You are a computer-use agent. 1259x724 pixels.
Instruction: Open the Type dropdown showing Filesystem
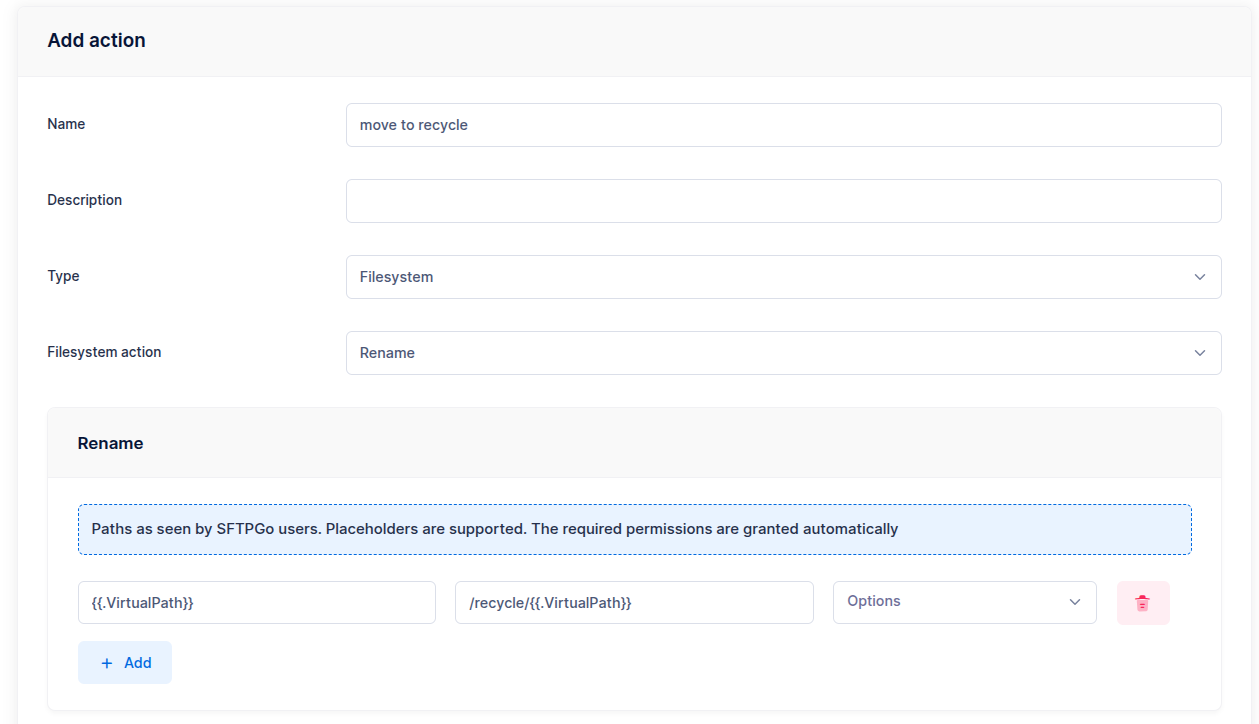pyautogui.click(x=783, y=277)
